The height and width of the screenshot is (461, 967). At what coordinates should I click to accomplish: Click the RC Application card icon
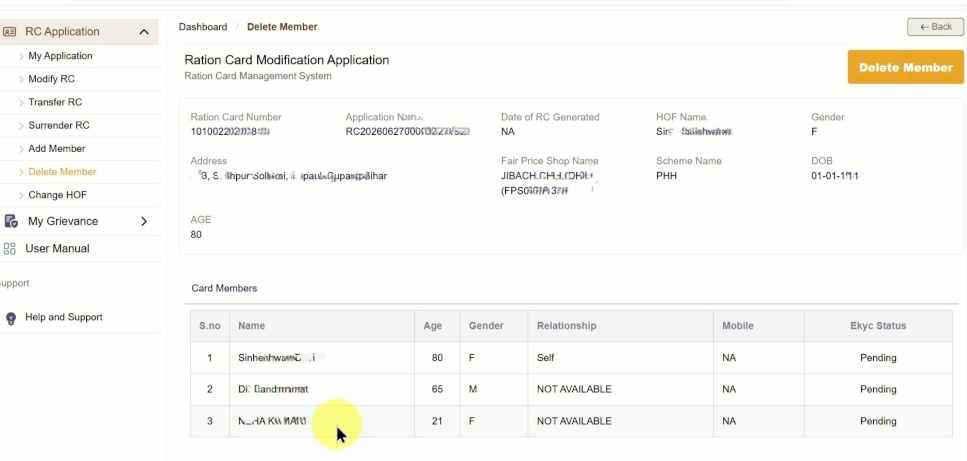click(9, 31)
